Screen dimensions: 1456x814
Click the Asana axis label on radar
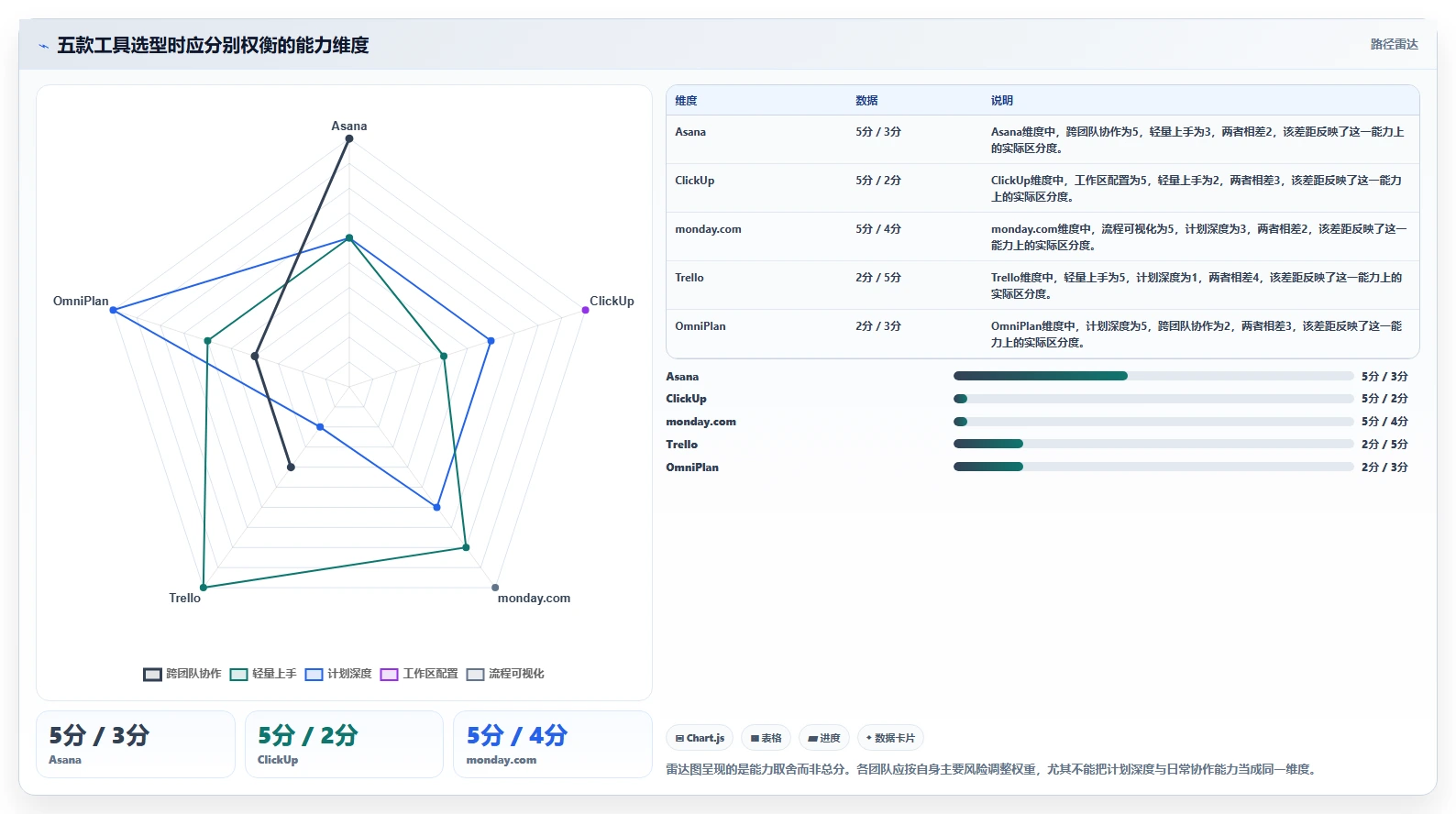tap(349, 126)
